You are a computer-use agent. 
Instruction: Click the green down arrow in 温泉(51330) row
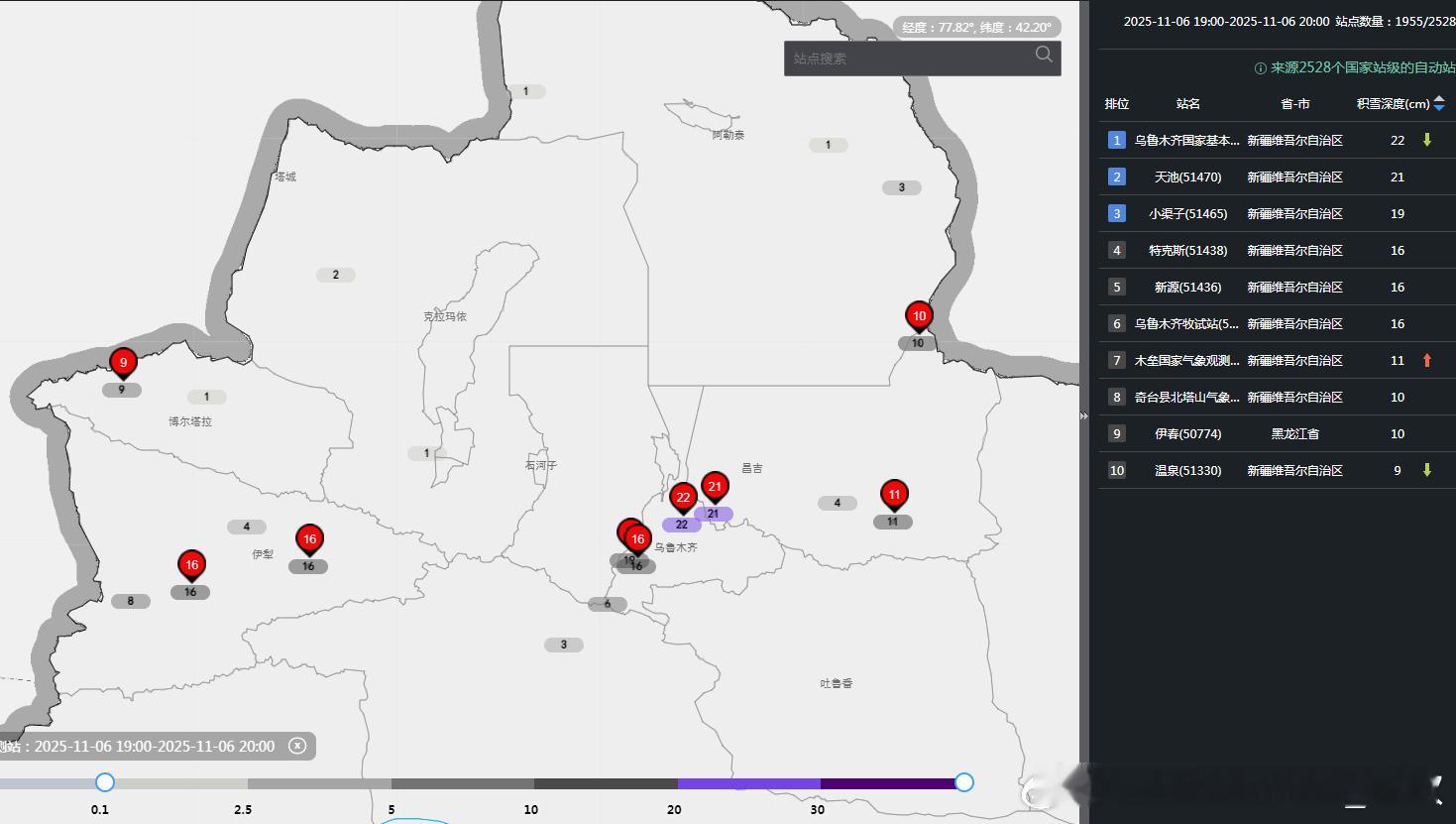click(x=1427, y=470)
